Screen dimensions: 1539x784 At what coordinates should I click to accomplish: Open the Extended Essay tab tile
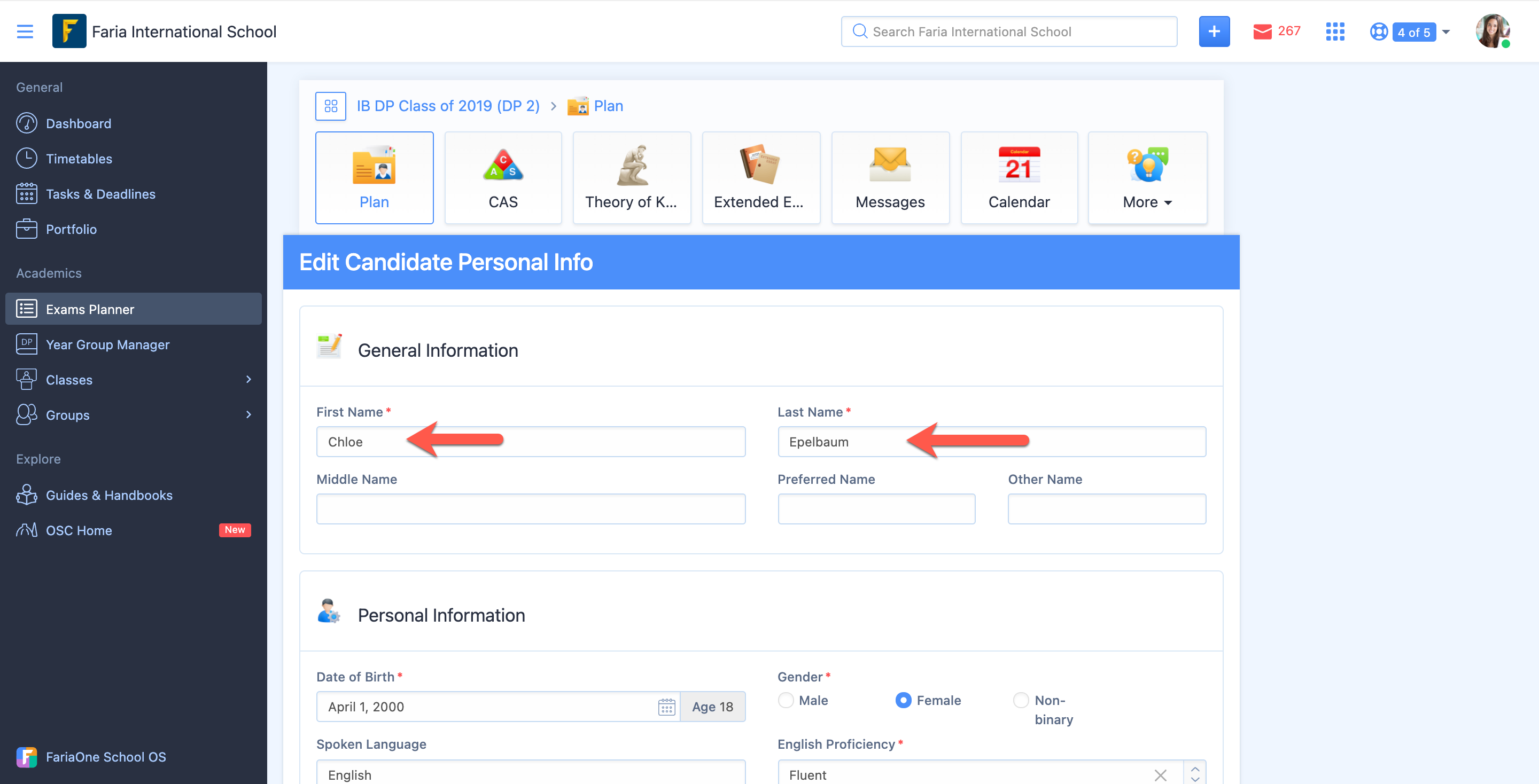(x=761, y=178)
